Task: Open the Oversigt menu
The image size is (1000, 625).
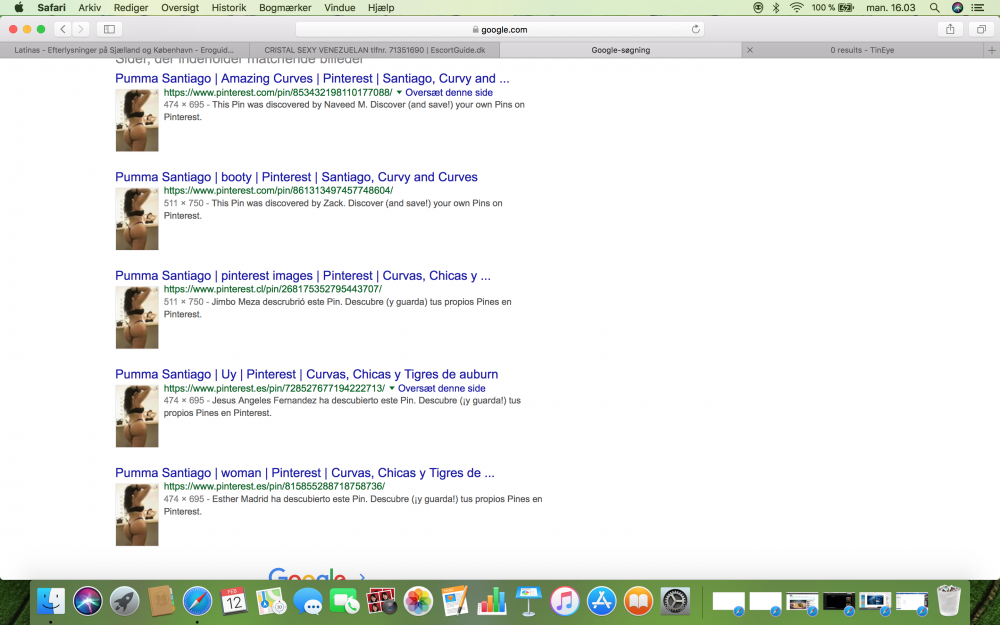Action: [180, 8]
